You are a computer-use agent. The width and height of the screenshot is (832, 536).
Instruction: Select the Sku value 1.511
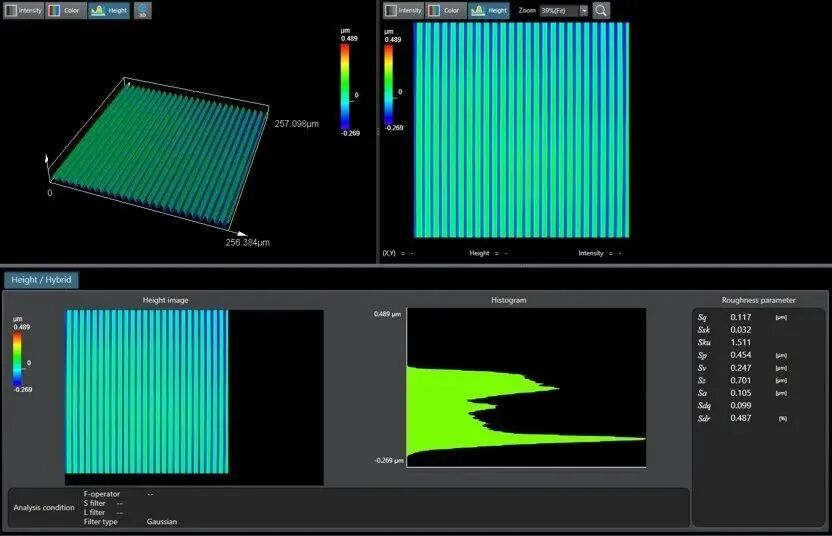click(x=741, y=342)
